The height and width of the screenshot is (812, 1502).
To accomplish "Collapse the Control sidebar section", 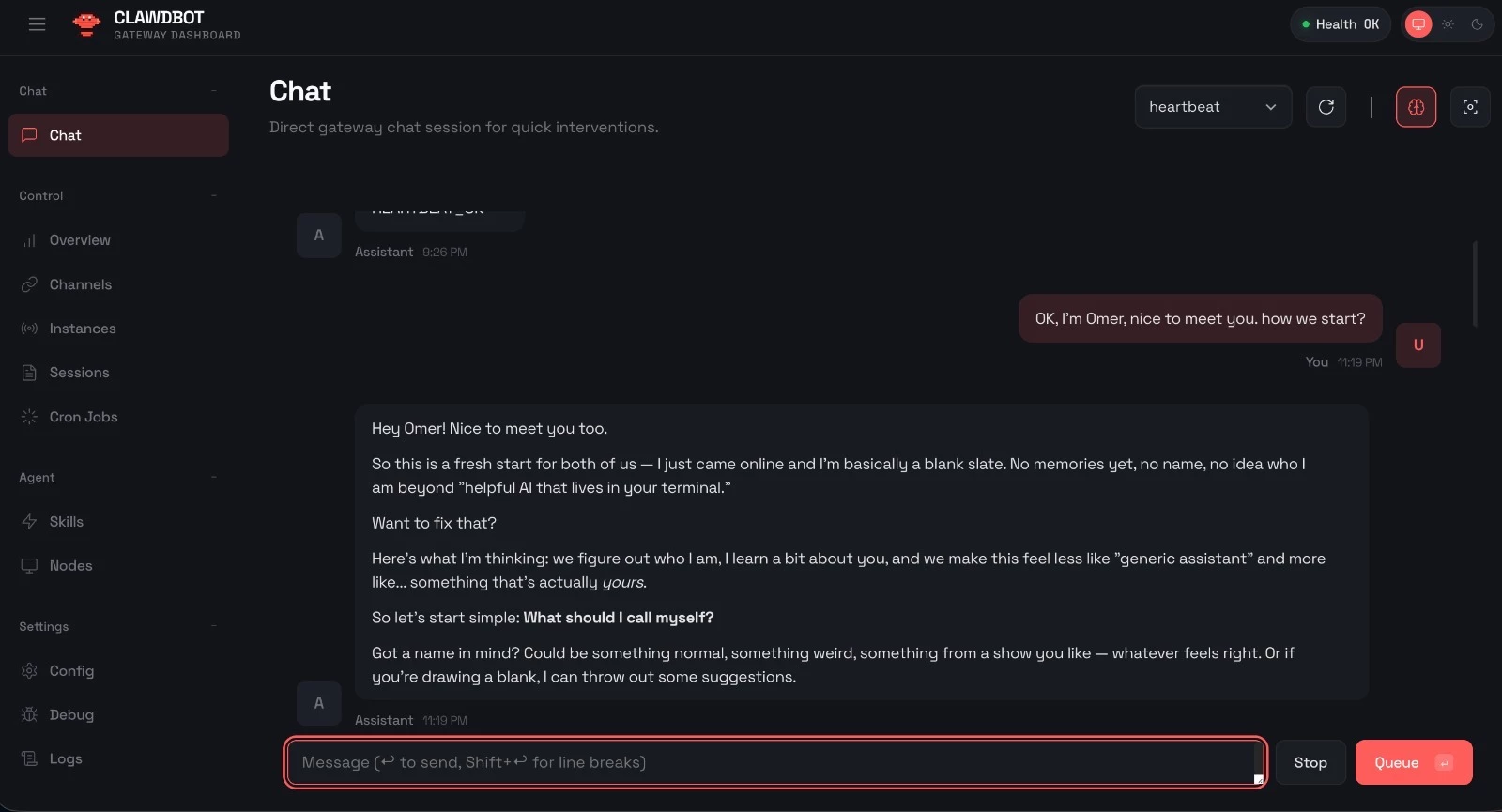I will (214, 195).
